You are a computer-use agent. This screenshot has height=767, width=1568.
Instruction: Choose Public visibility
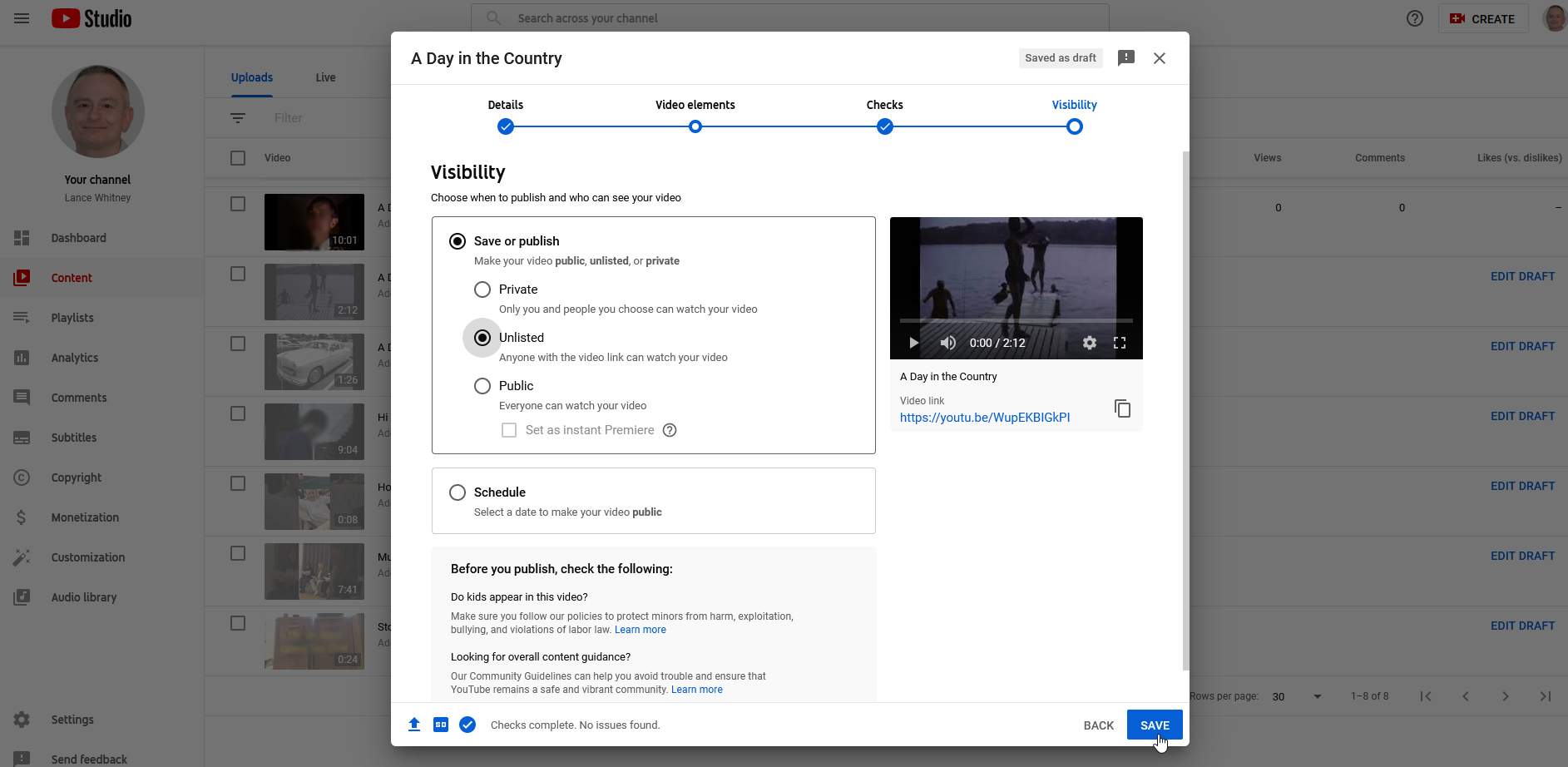pyautogui.click(x=482, y=386)
